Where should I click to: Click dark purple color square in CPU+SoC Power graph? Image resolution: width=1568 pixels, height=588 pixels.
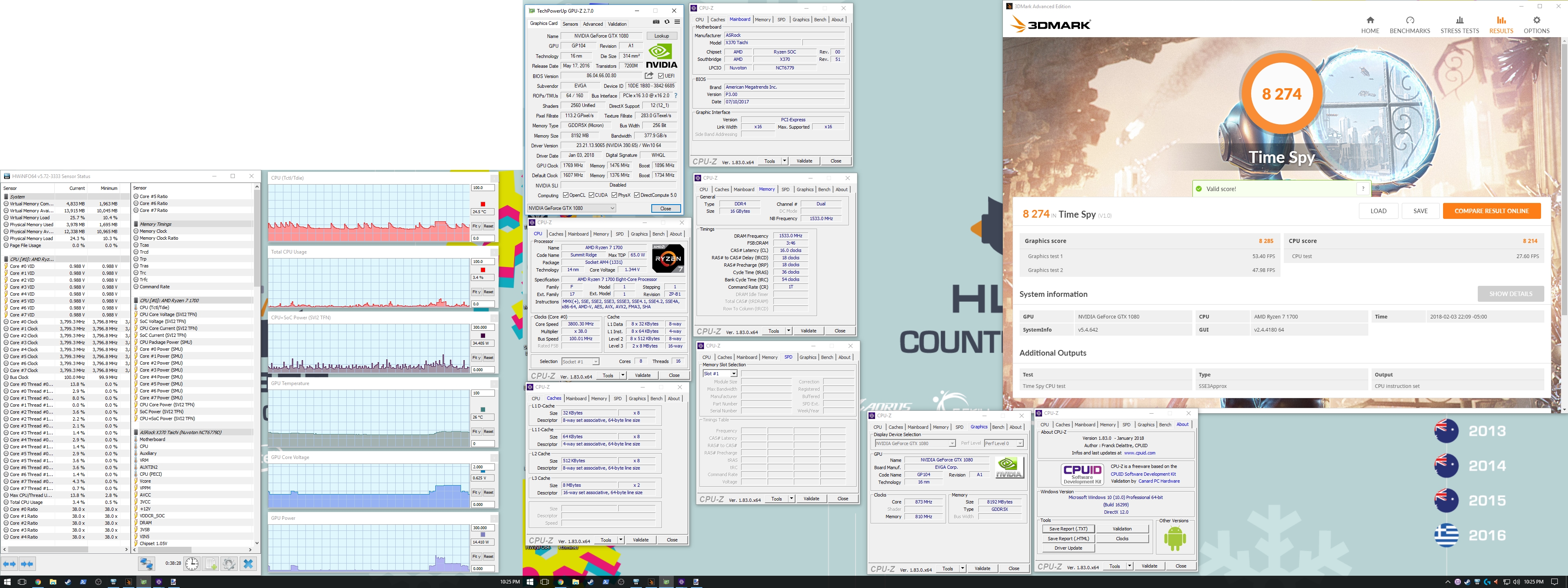(x=483, y=335)
